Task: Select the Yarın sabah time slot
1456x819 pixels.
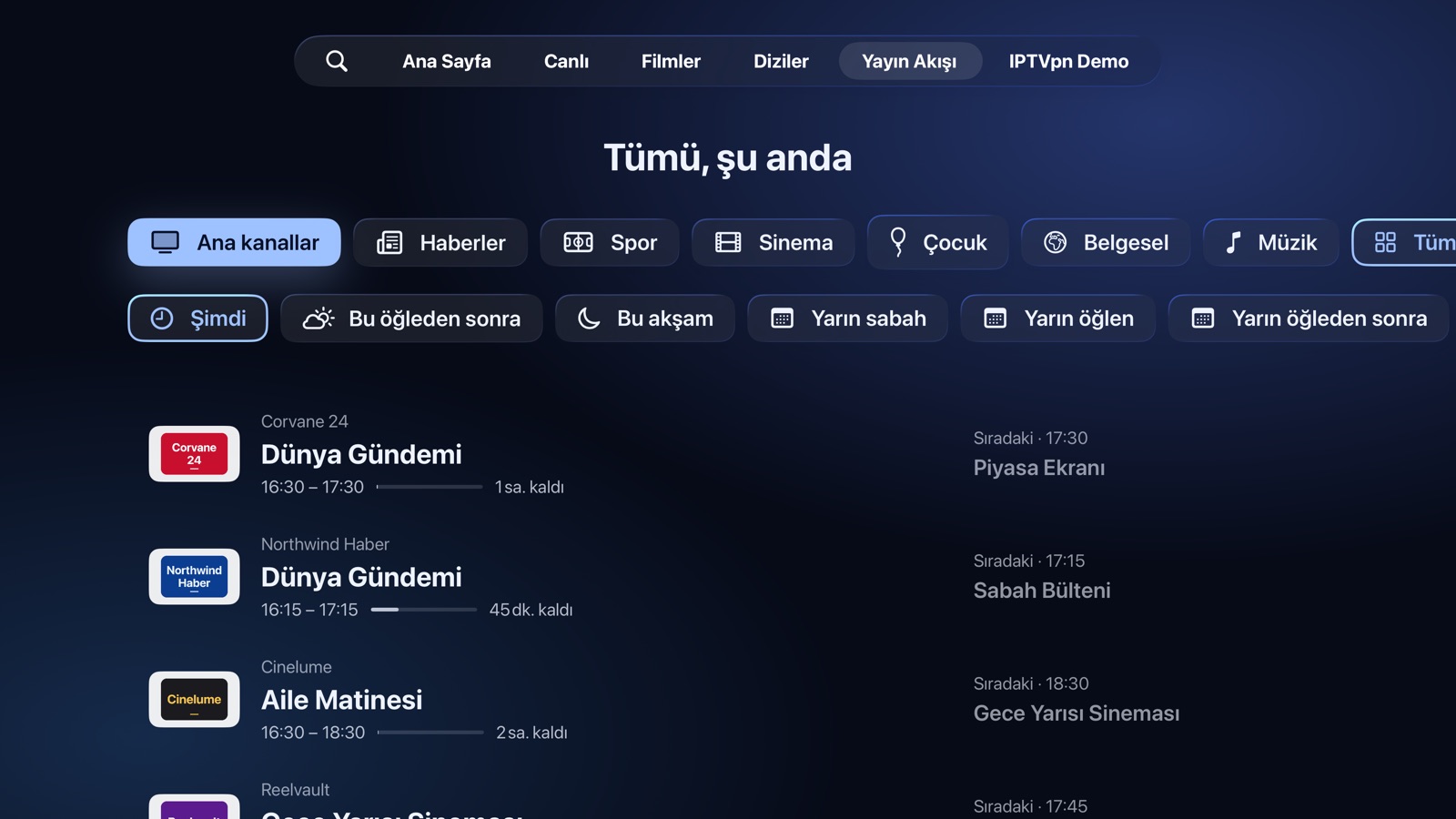Action: point(848,318)
